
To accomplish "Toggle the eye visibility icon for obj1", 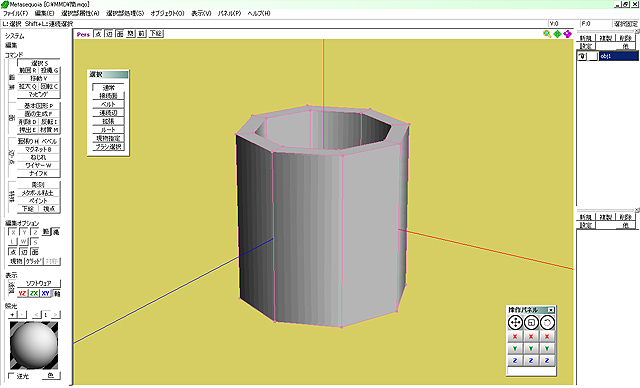I will pos(582,56).
